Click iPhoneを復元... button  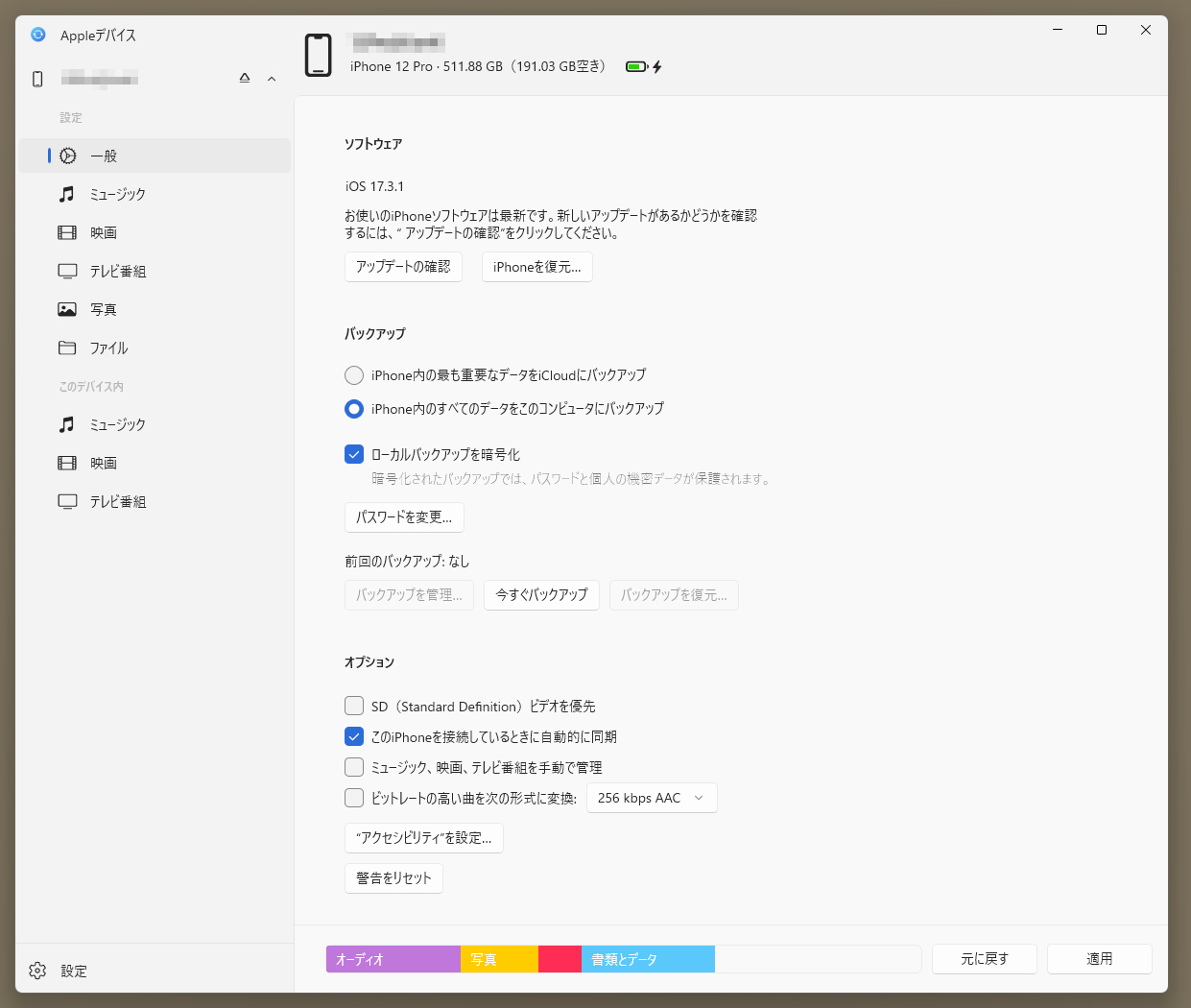click(537, 267)
